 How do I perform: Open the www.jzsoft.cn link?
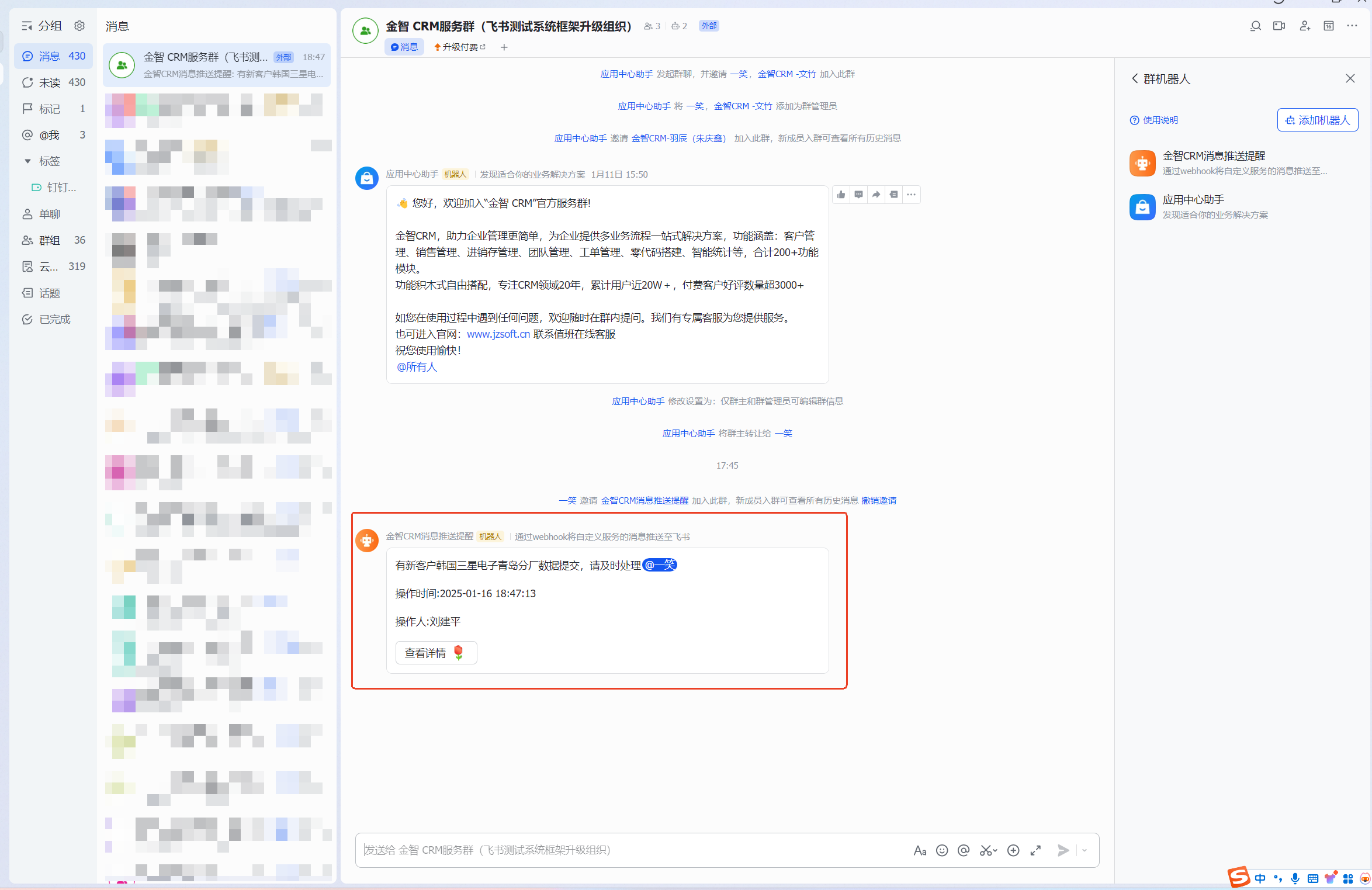tap(498, 334)
